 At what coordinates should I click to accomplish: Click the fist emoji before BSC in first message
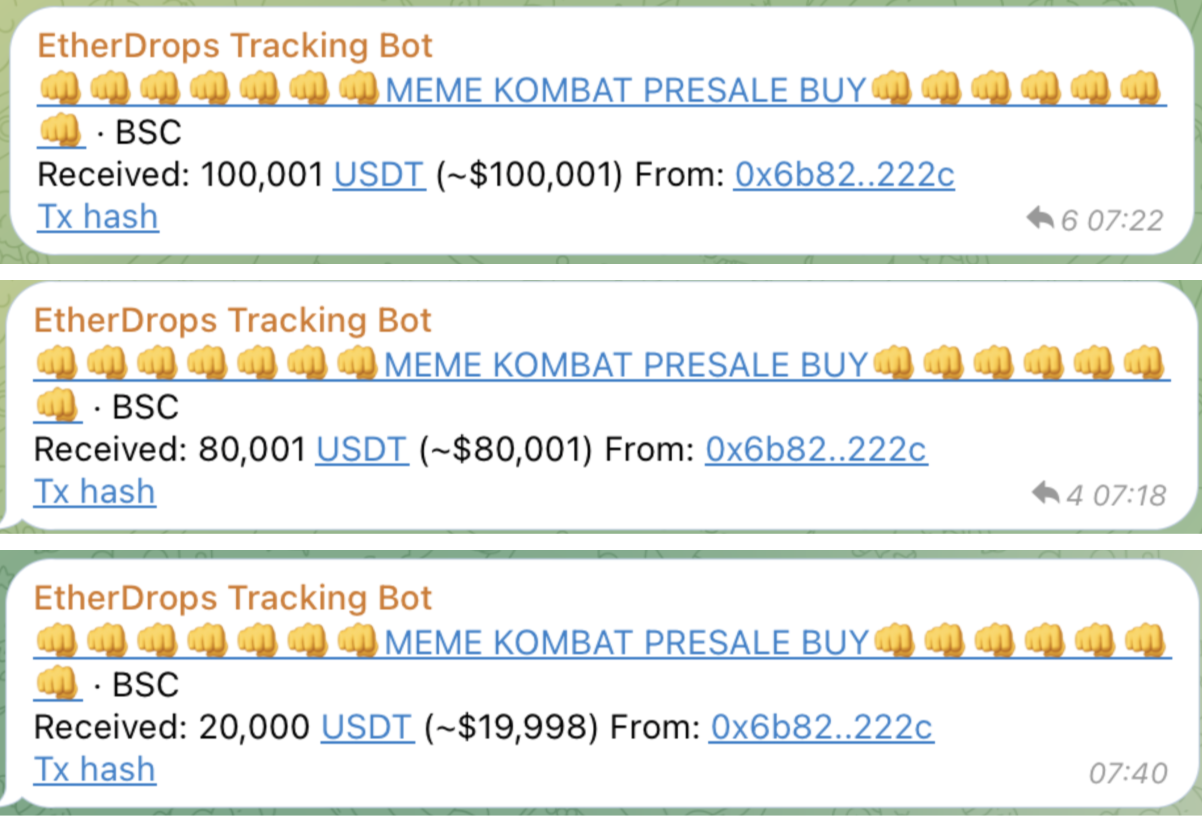coord(61,132)
